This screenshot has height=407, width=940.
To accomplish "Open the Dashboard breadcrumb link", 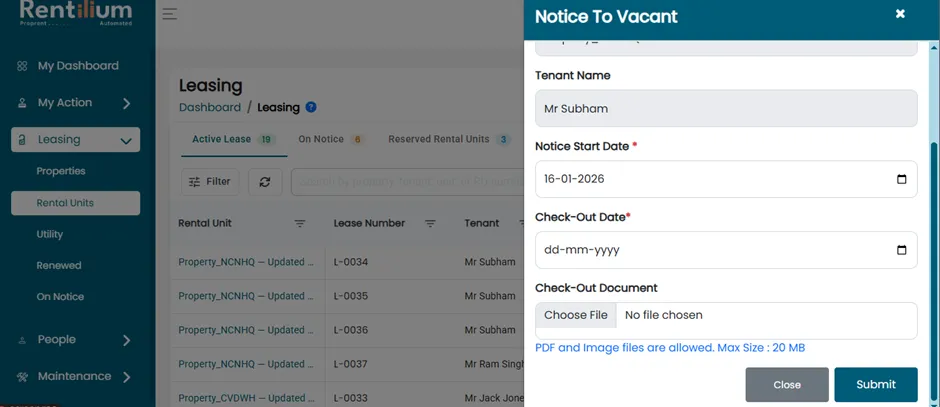I will click(210, 107).
